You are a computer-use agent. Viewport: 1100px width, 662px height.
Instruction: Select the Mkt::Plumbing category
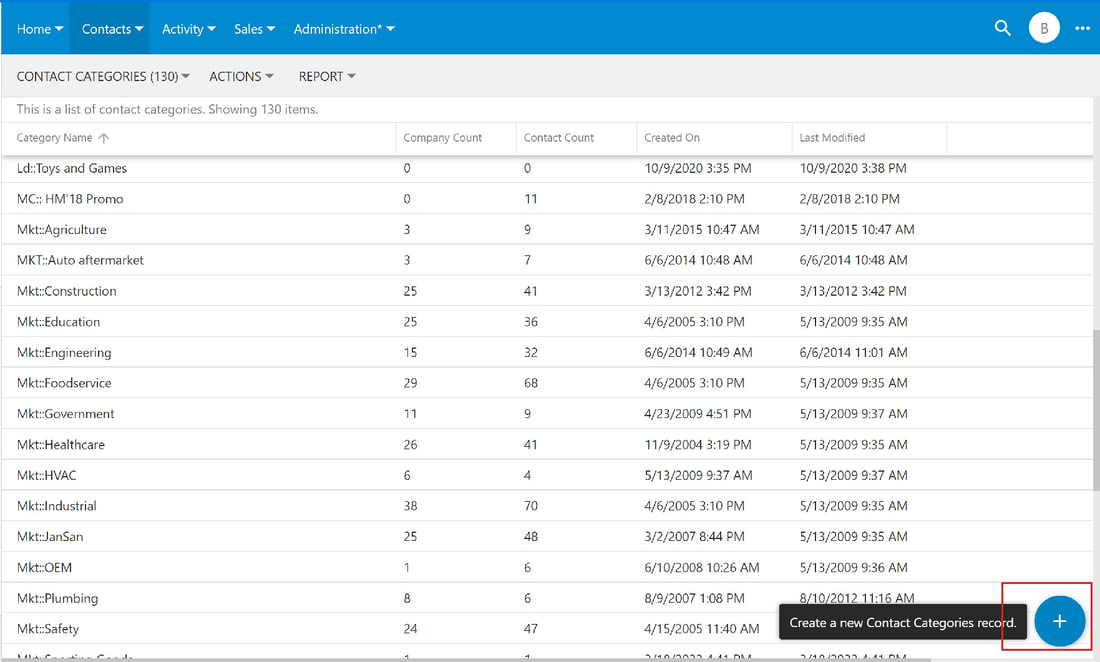(58, 598)
